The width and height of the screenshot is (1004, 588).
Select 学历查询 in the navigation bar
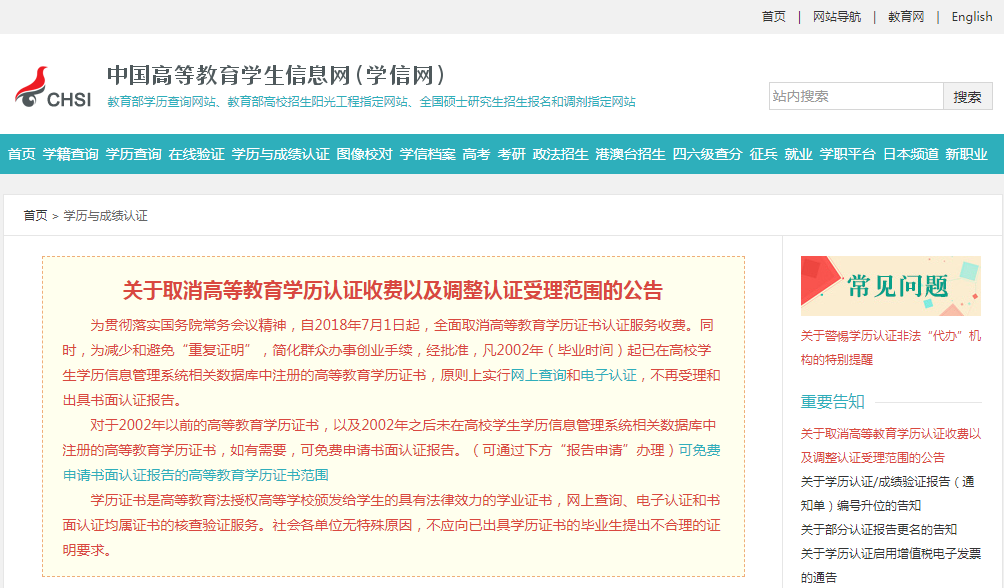click(133, 154)
